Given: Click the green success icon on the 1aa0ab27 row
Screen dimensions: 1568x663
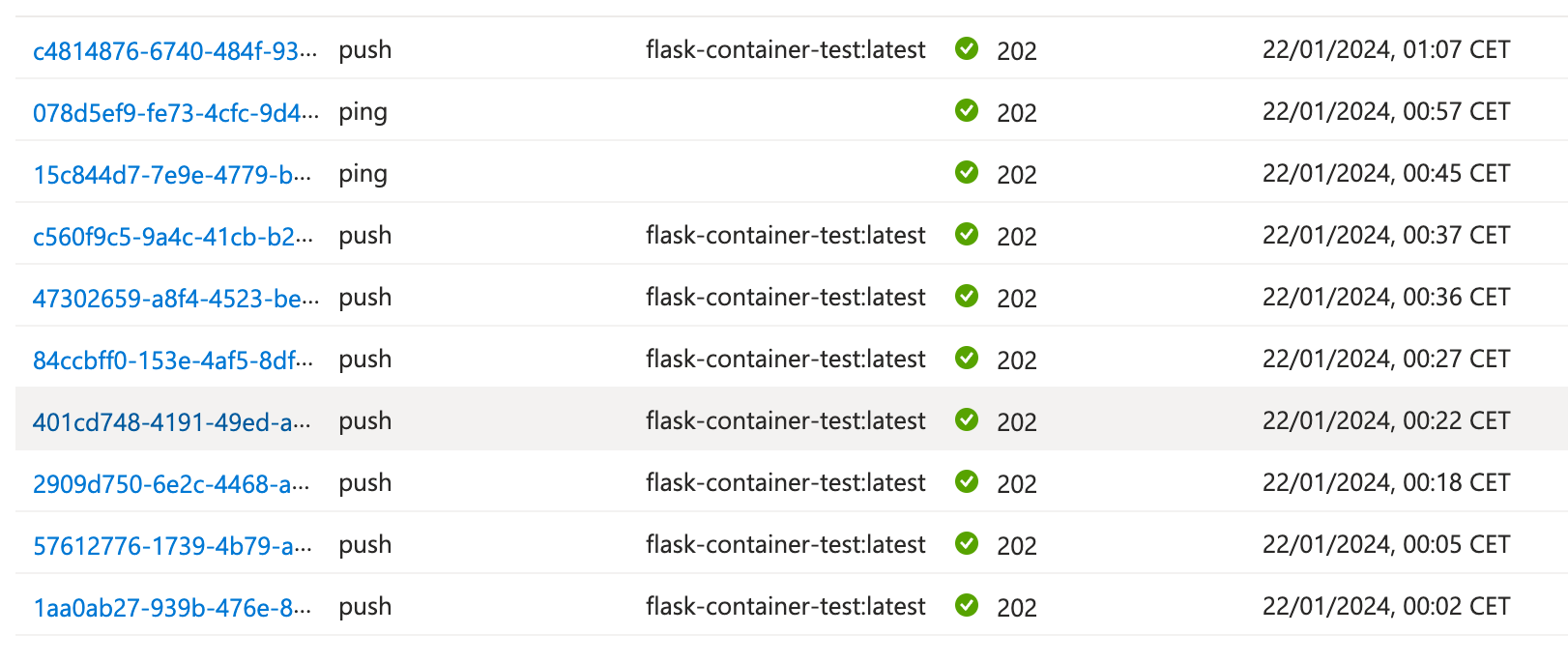Looking at the screenshot, I should tap(967, 606).
